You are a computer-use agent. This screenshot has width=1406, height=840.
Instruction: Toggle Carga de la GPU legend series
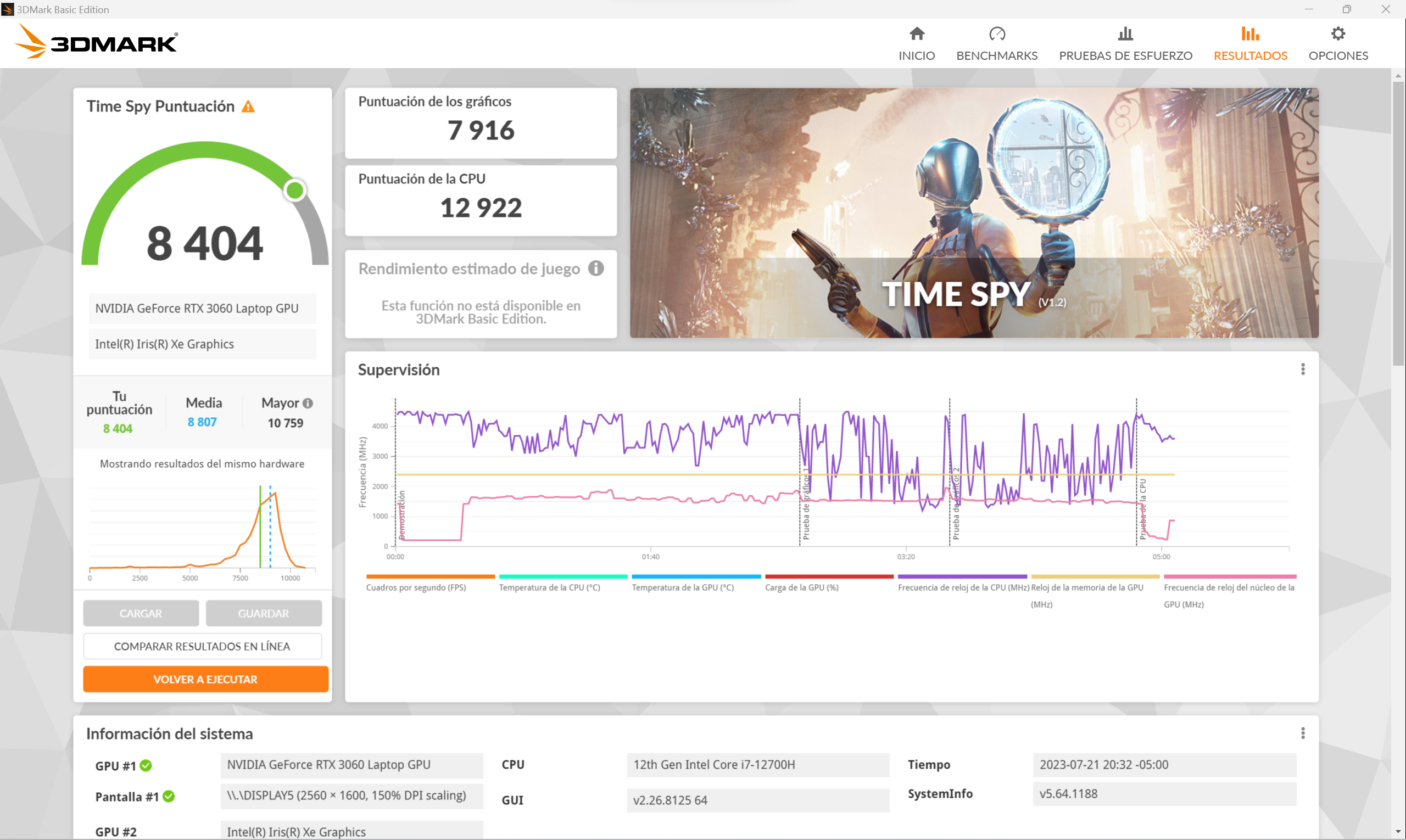coord(801,587)
